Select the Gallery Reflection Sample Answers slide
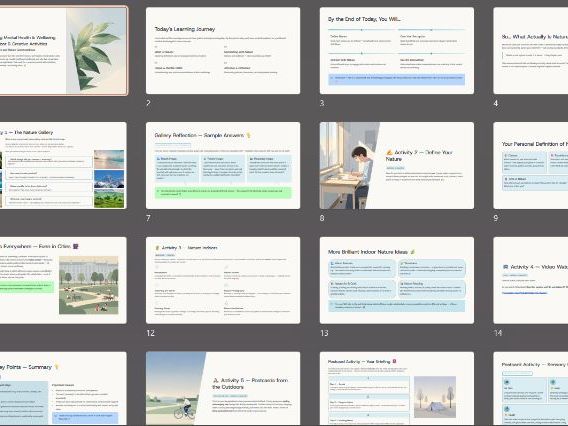This screenshot has width=568, height=426. pyautogui.click(x=223, y=166)
